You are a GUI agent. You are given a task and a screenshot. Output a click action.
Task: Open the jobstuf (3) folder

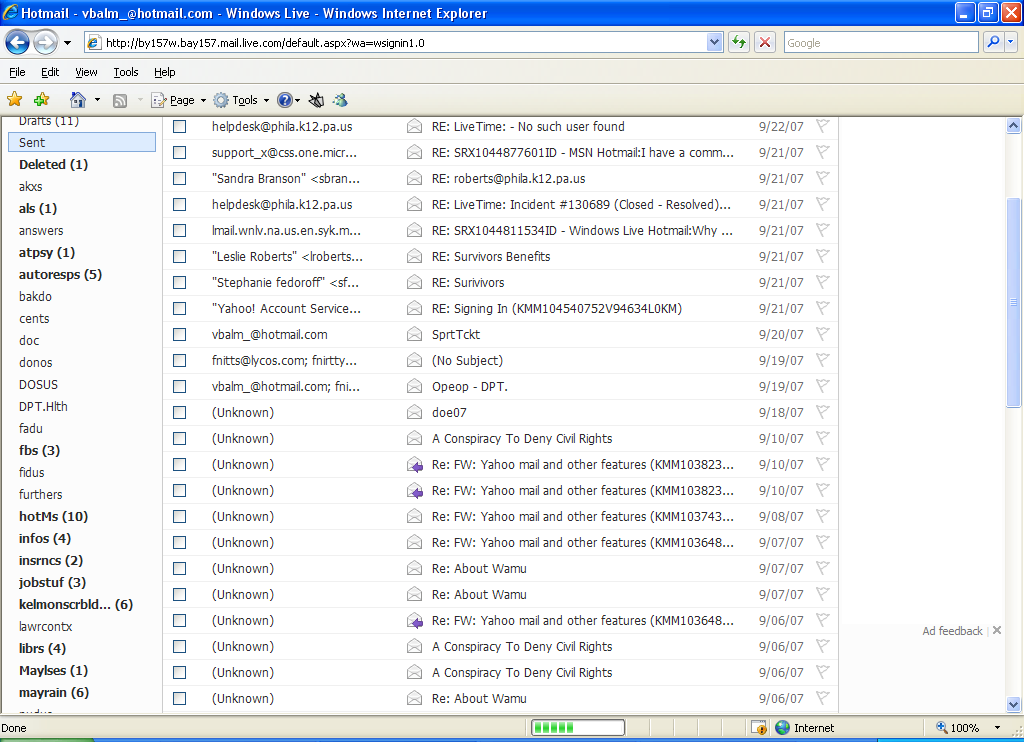point(52,583)
